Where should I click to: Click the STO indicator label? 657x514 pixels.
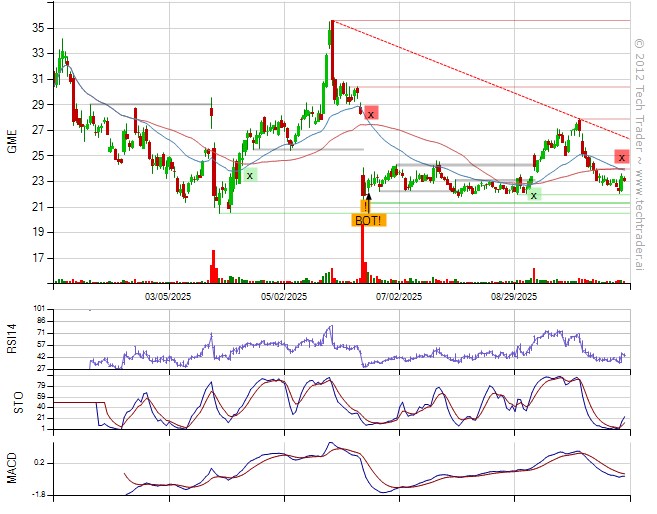point(13,403)
